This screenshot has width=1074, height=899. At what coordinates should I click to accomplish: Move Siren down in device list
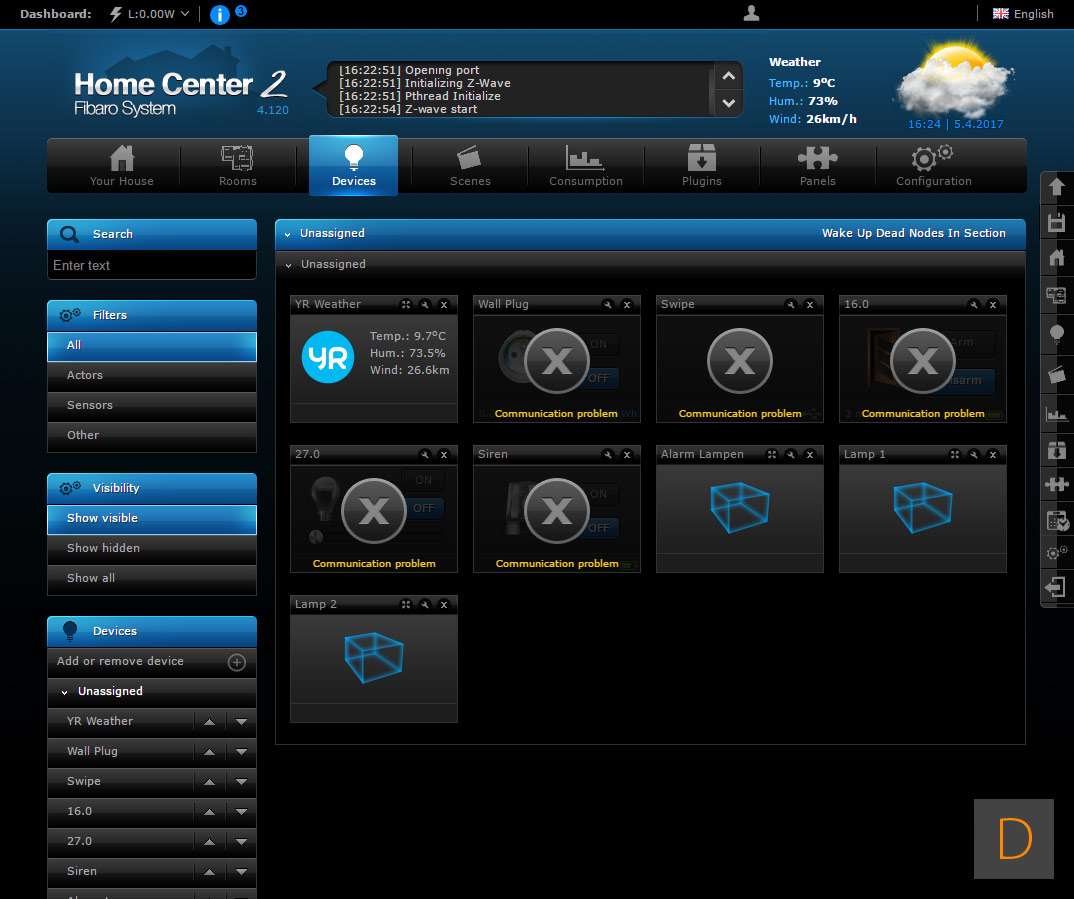241,872
